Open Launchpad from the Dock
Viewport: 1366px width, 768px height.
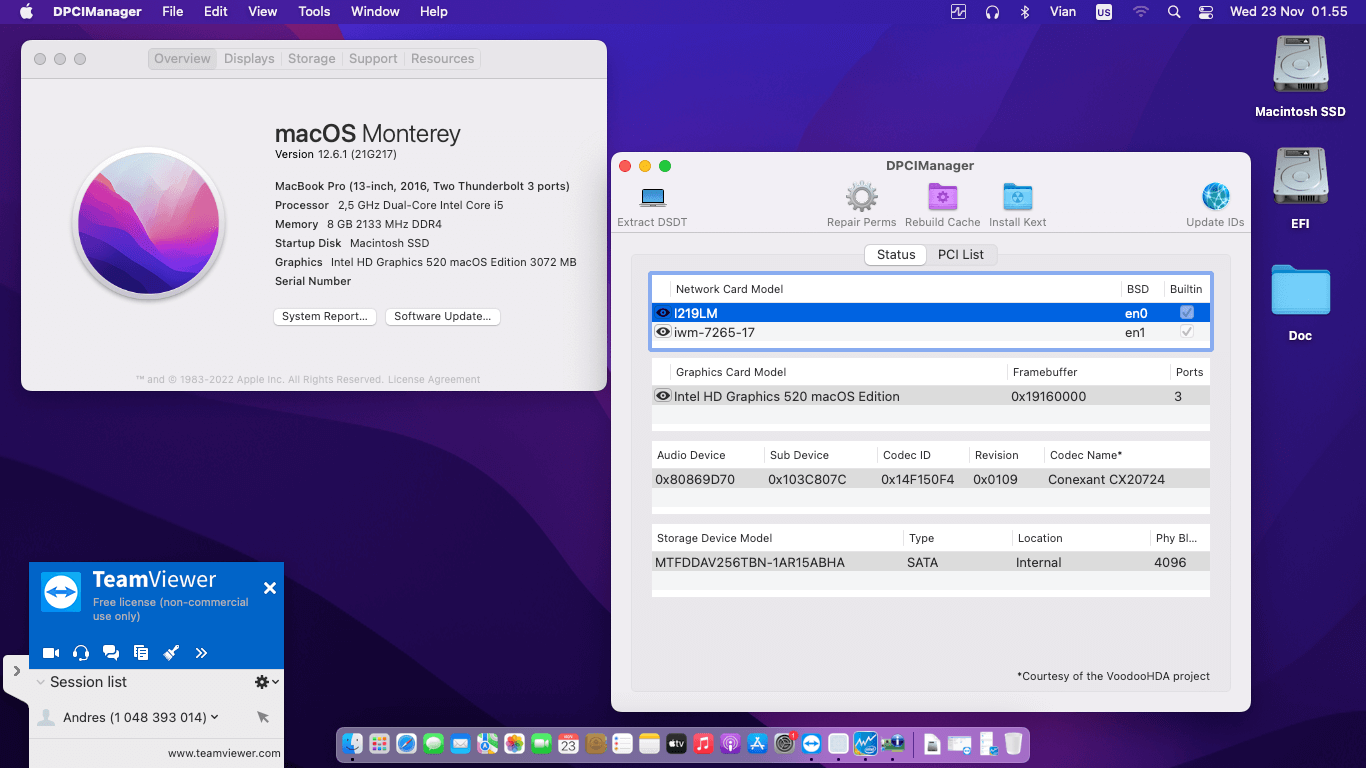(379, 744)
